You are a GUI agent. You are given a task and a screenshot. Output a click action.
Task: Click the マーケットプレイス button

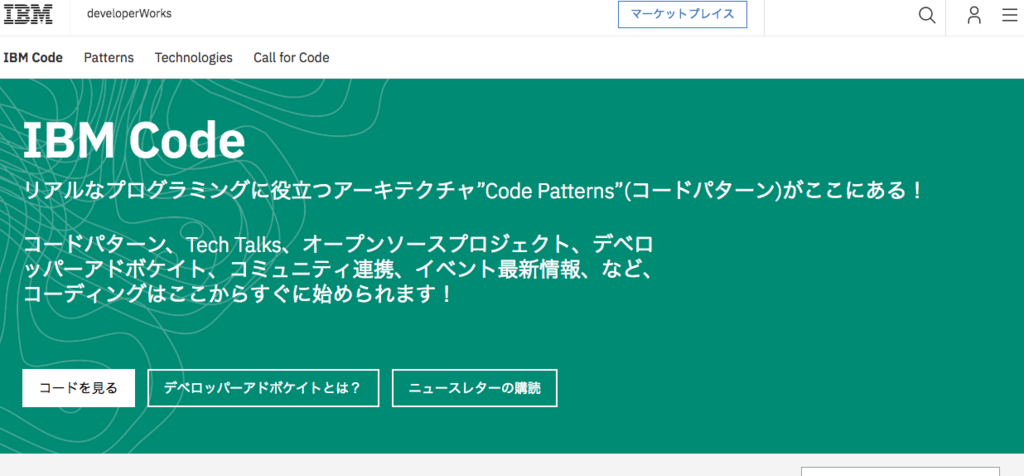pos(682,14)
